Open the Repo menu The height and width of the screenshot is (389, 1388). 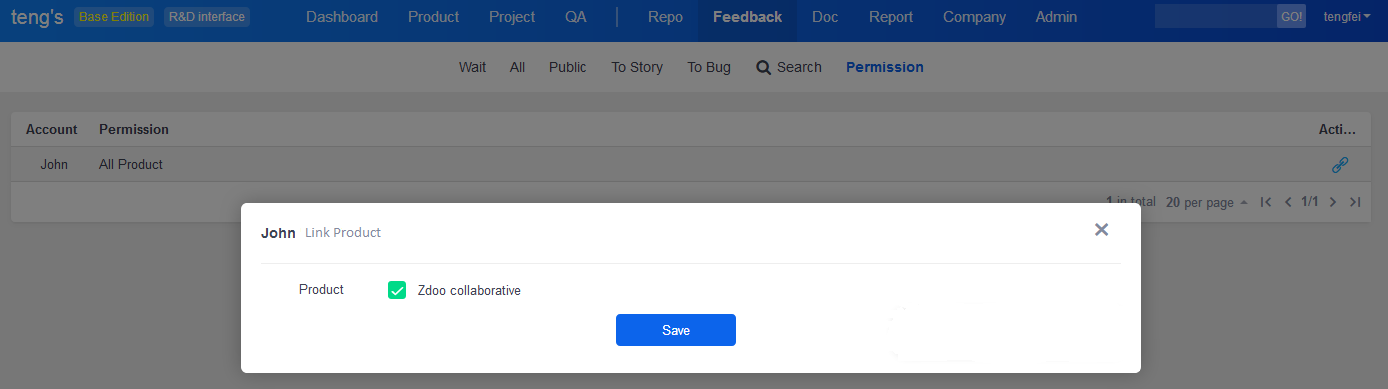[x=666, y=17]
